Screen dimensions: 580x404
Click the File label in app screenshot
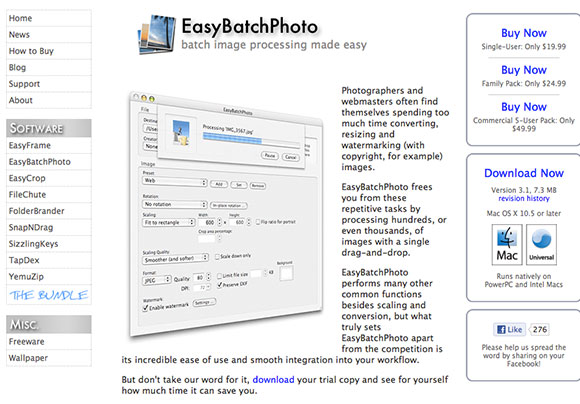145,109
